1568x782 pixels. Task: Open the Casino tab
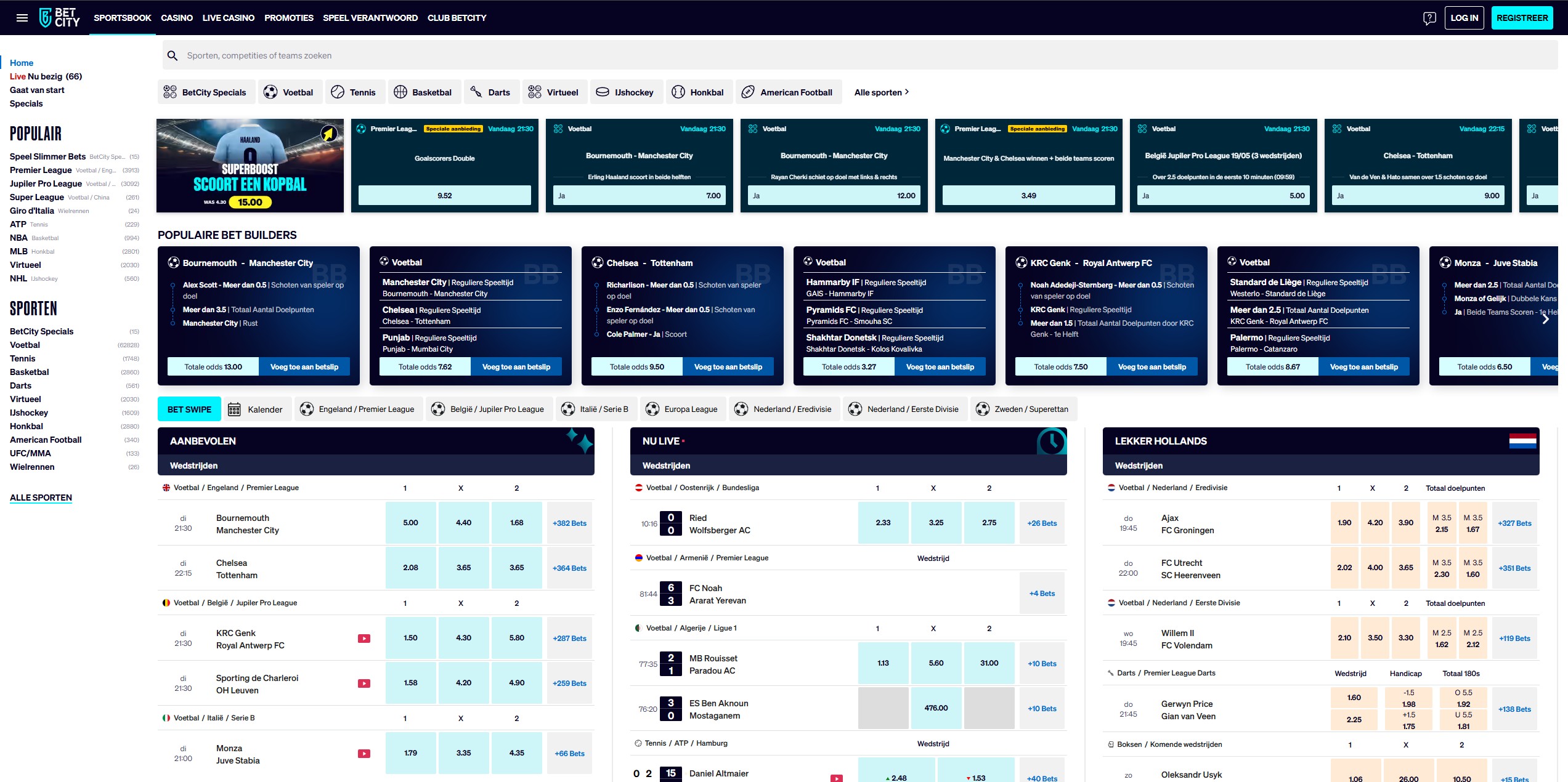pos(177,18)
